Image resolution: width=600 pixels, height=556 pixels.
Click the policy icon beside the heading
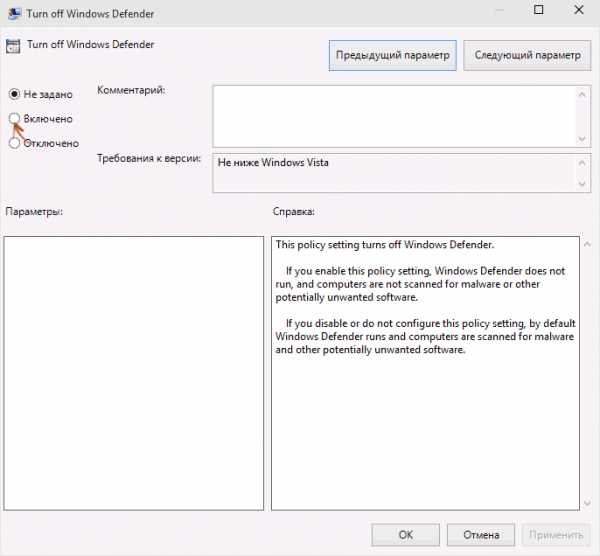tap(13, 46)
